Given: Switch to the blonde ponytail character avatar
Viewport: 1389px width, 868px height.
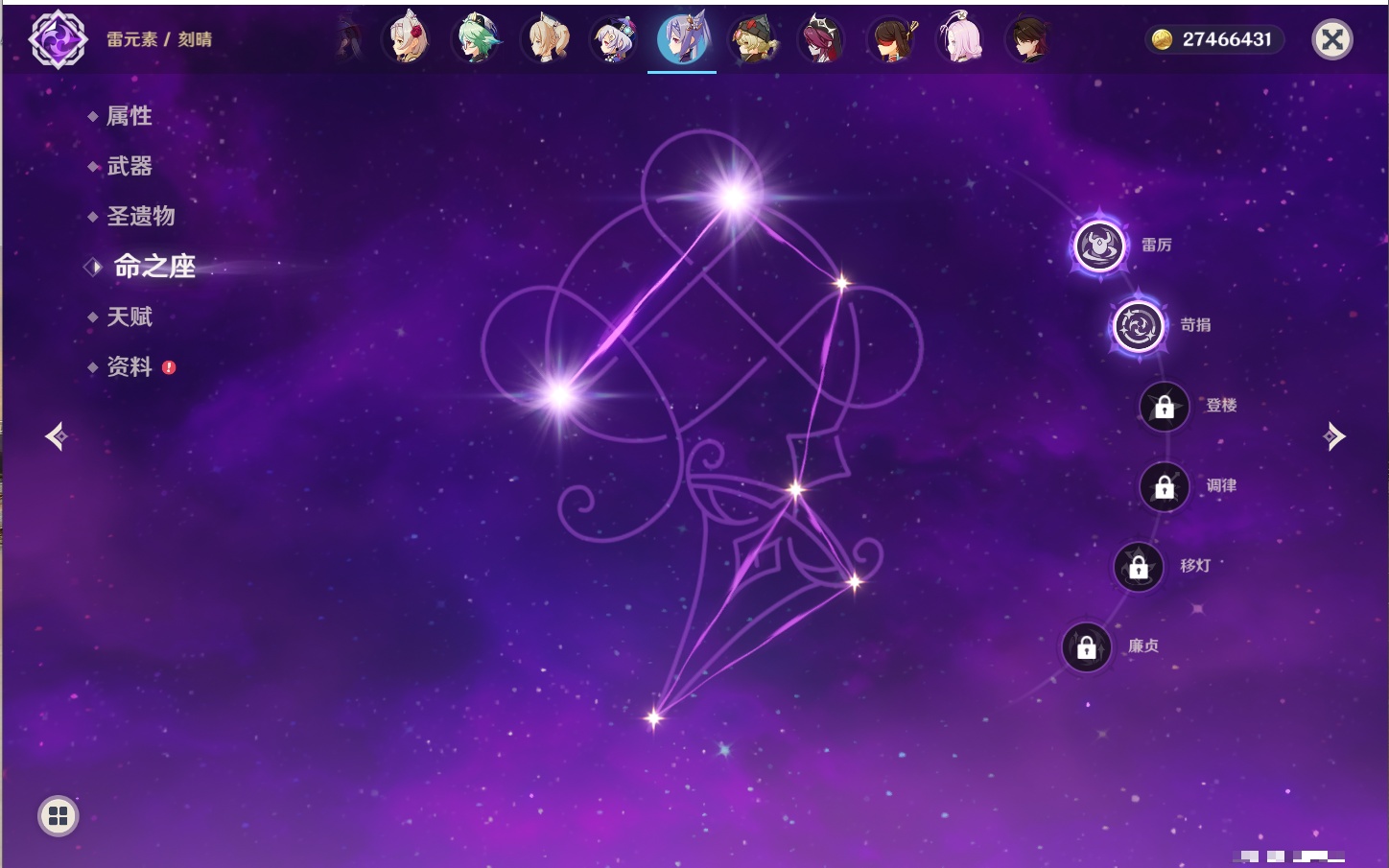Looking at the screenshot, I should click(545, 39).
